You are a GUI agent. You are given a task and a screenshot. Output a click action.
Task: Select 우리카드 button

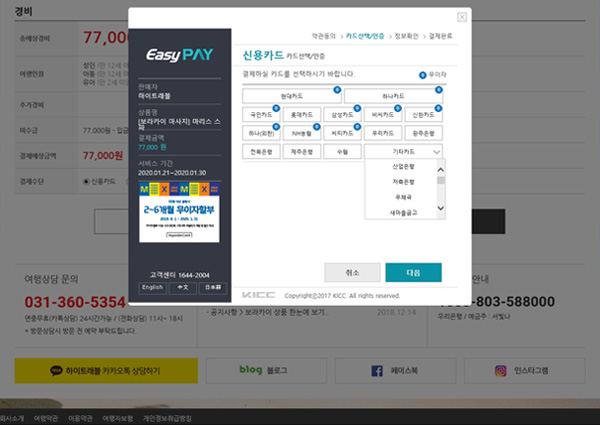(x=383, y=133)
